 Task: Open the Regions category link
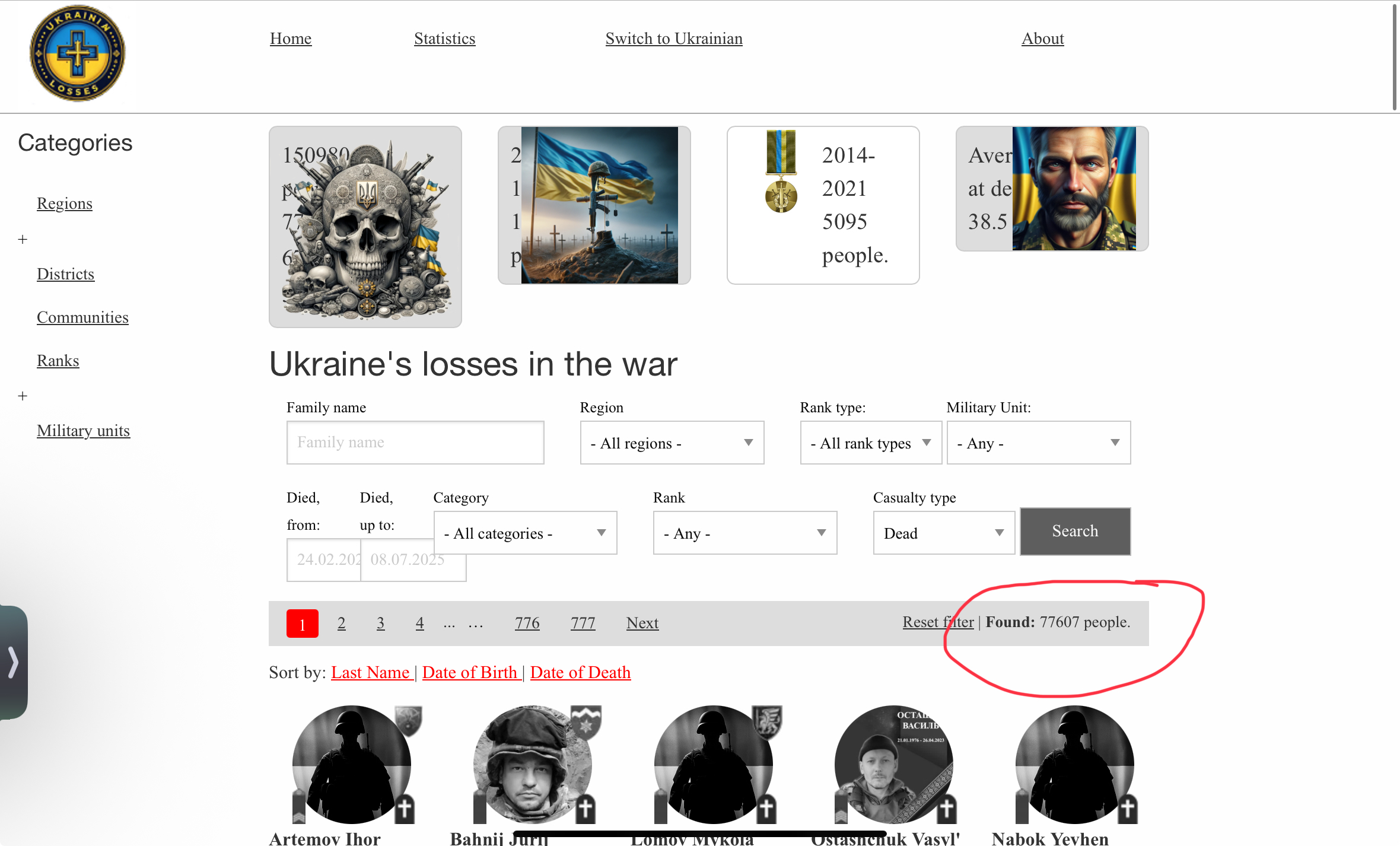click(65, 203)
